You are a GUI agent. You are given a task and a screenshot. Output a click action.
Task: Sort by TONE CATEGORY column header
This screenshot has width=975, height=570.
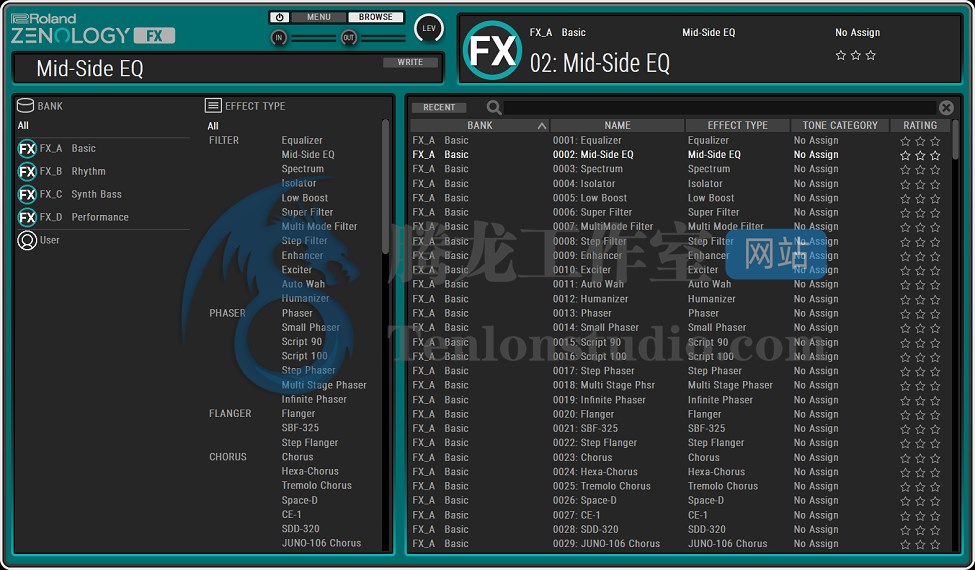[x=840, y=126]
